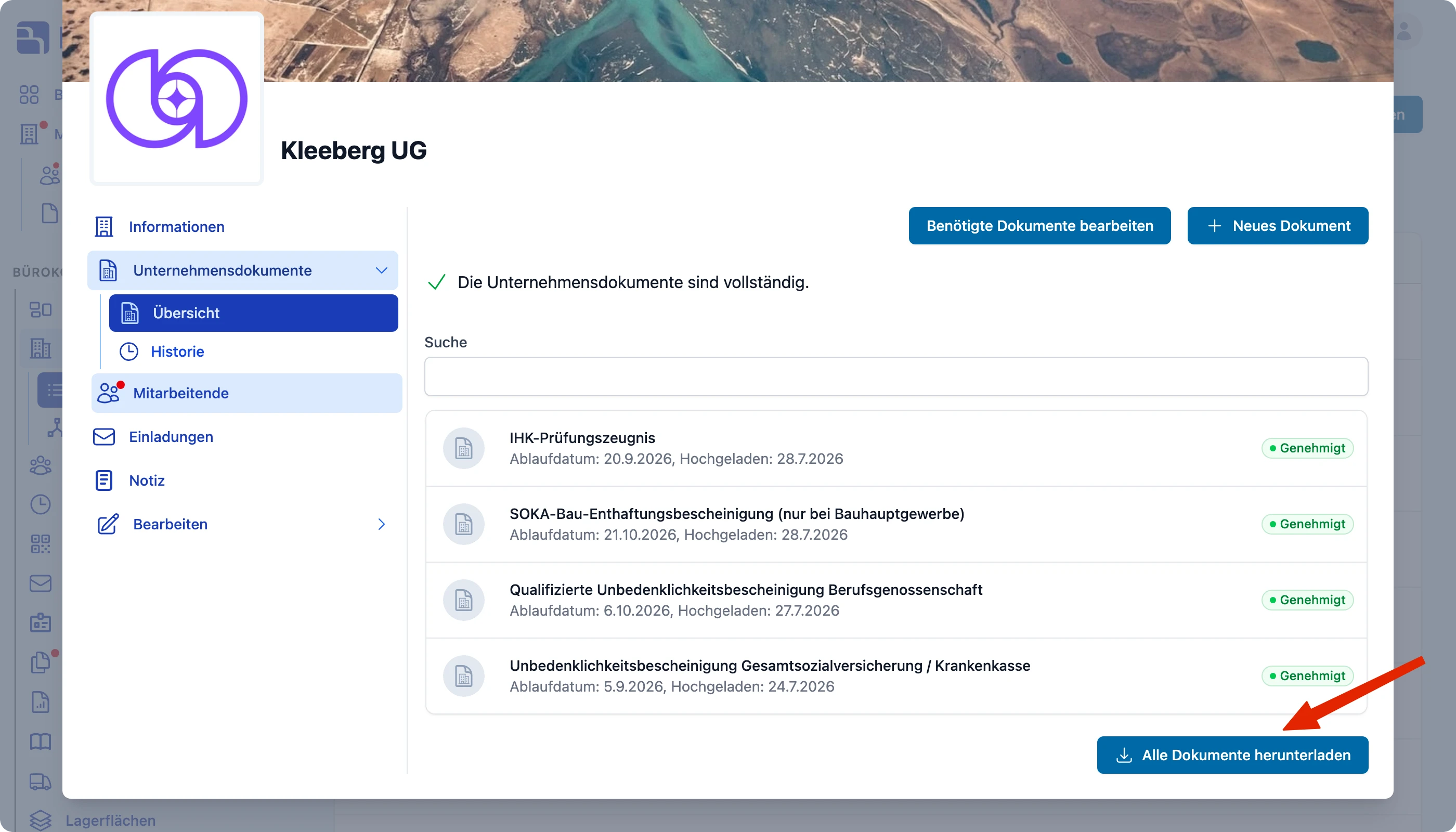Click the report file icon in background sidebar
The height and width of the screenshot is (832, 1456).
pos(40,701)
